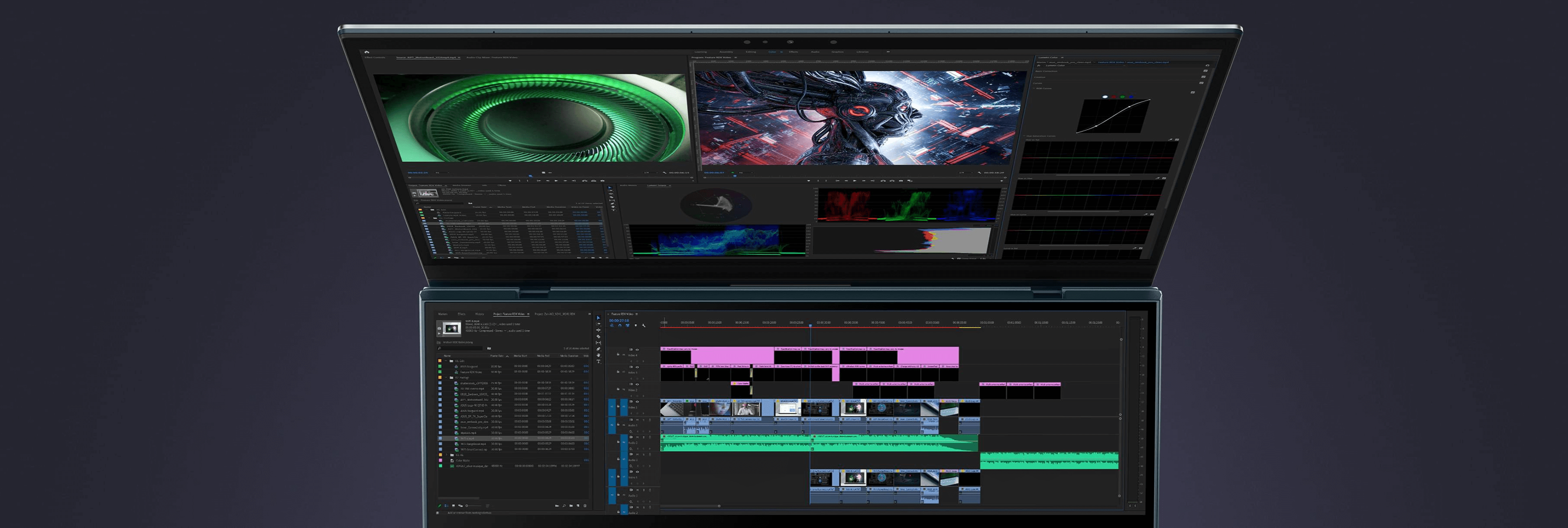Select the Selection tool on lower screen toolbar

click(598, 318)
